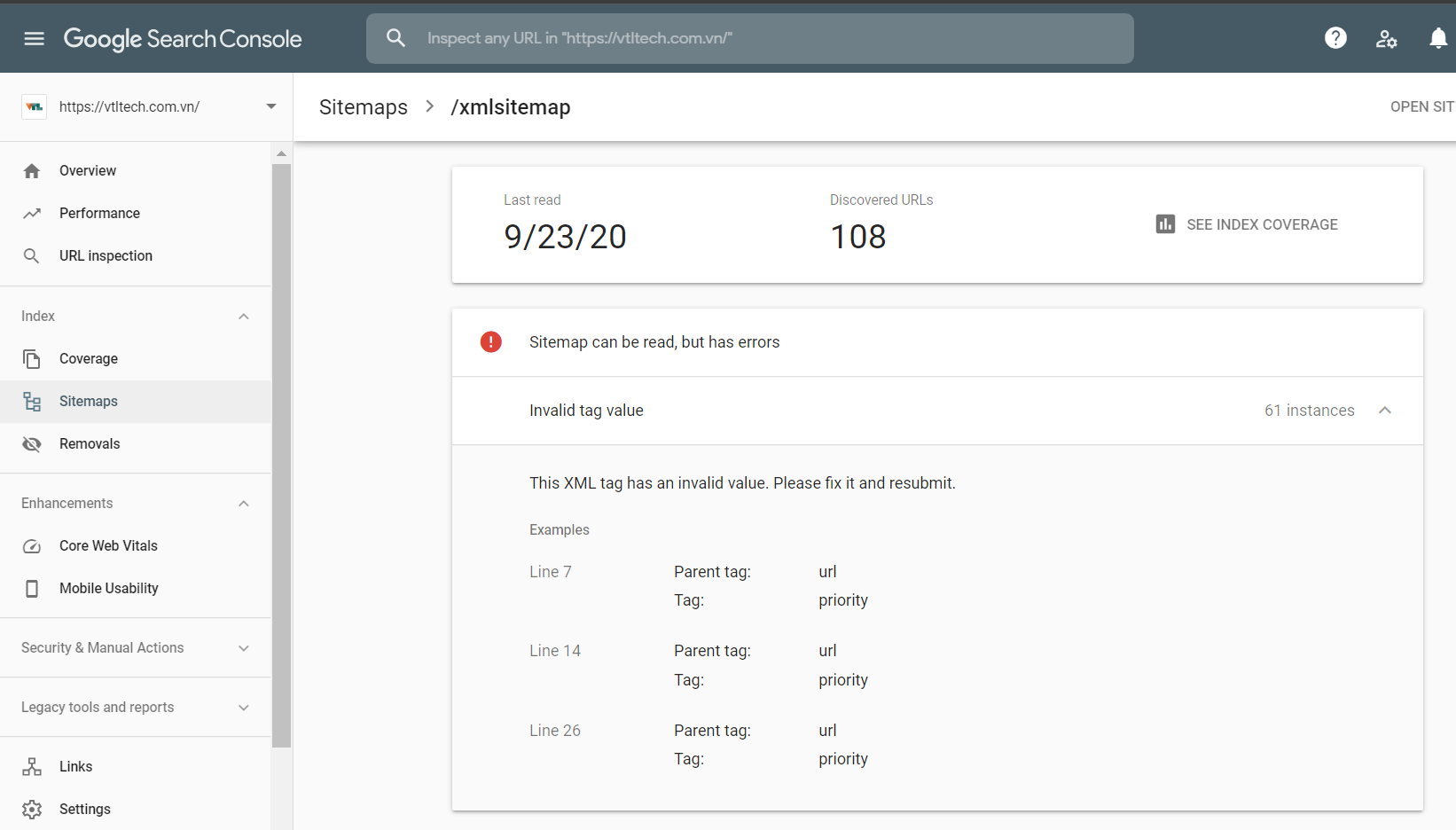The image size is (1456, 830).
Task: Click the Settings gear icon
Action: (32, 810)
